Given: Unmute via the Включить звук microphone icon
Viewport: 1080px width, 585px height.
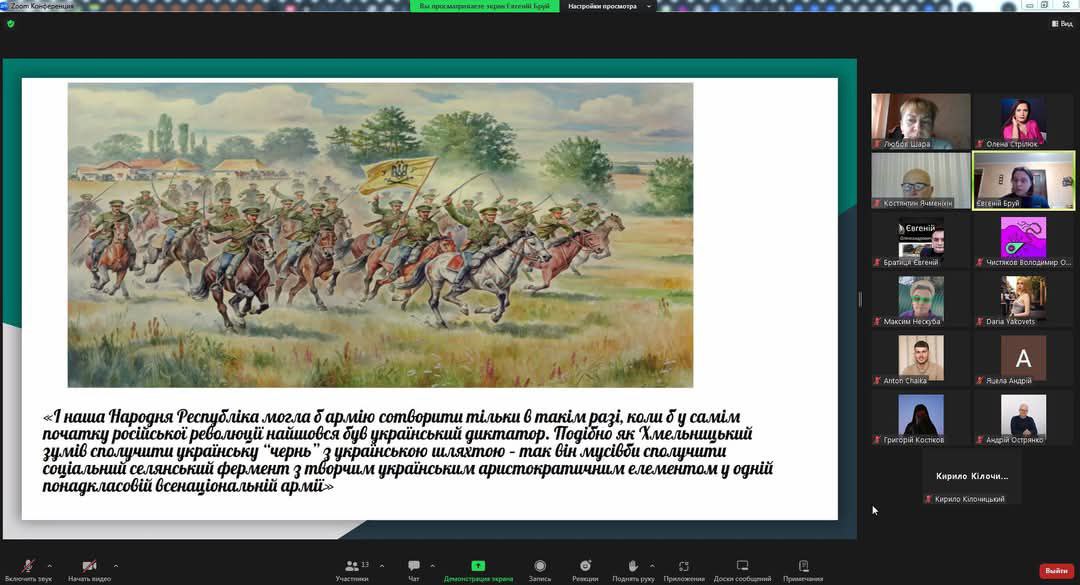Looking at the screenshot, I should tap(28, 566).
